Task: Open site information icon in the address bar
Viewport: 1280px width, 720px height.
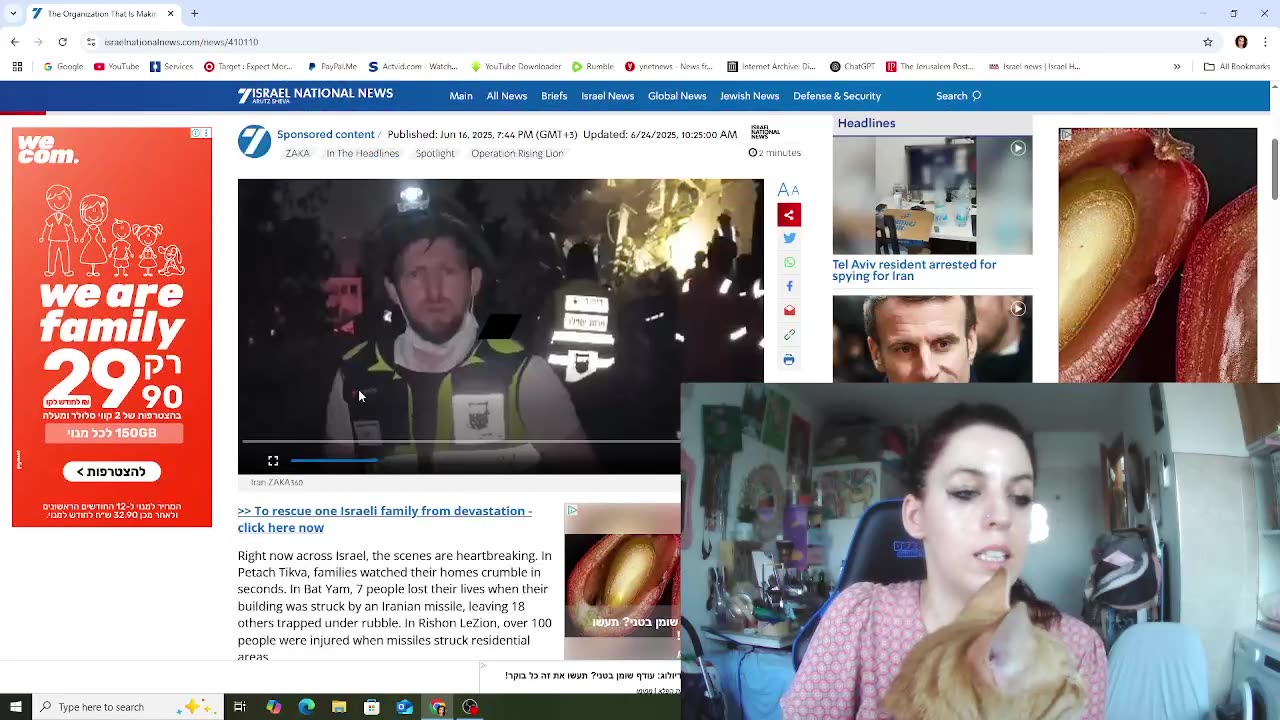Action: (x=91, y=42)
